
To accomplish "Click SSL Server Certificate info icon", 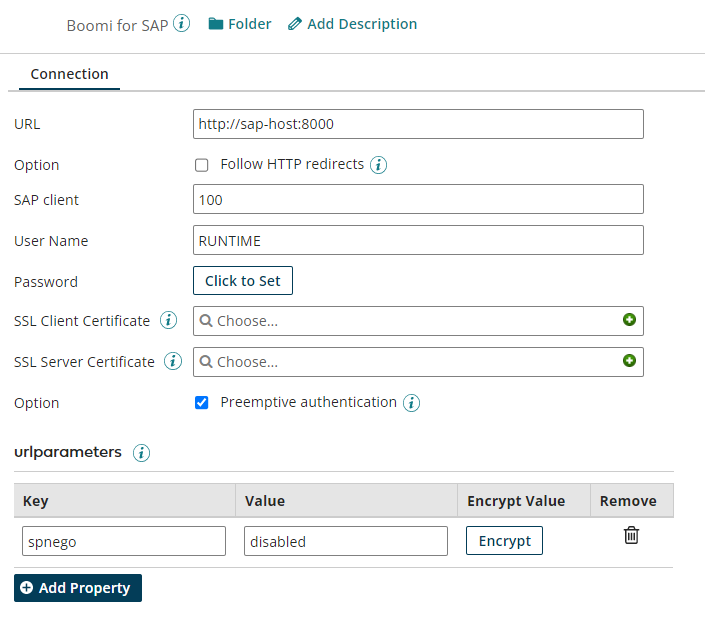I will click(x=173, y=362).
